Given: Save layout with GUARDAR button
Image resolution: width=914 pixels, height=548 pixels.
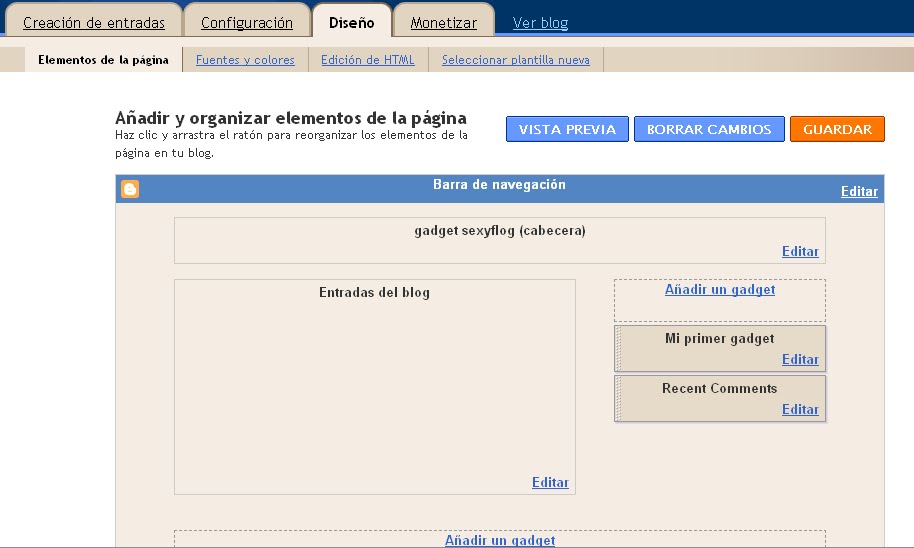Looking at the screenshot, I should click(837, 129).
